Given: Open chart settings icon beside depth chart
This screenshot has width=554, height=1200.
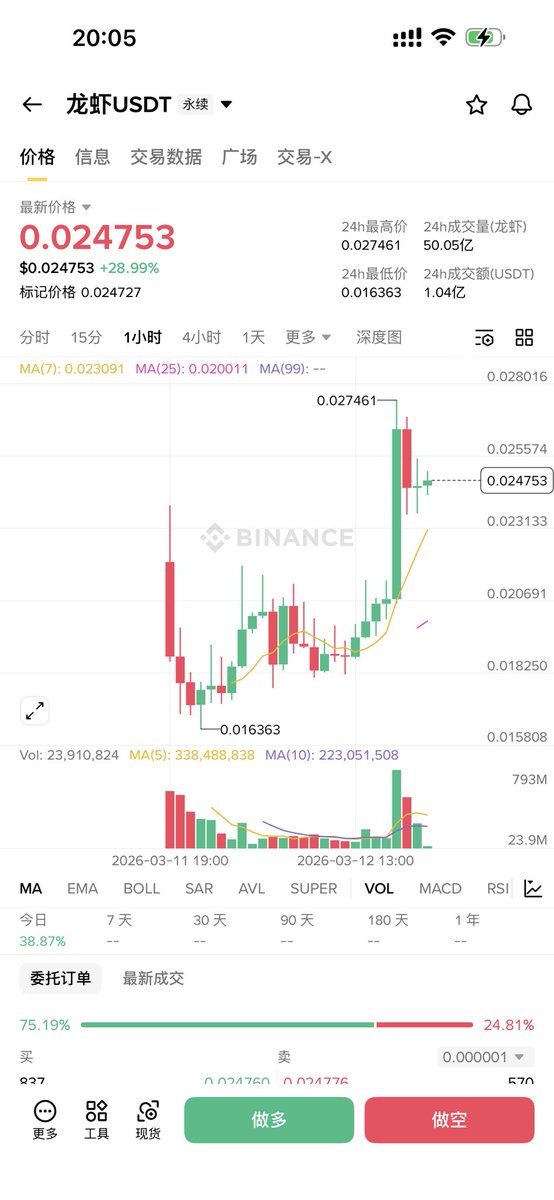Looking at the screenshot, I should click(484, 338).
